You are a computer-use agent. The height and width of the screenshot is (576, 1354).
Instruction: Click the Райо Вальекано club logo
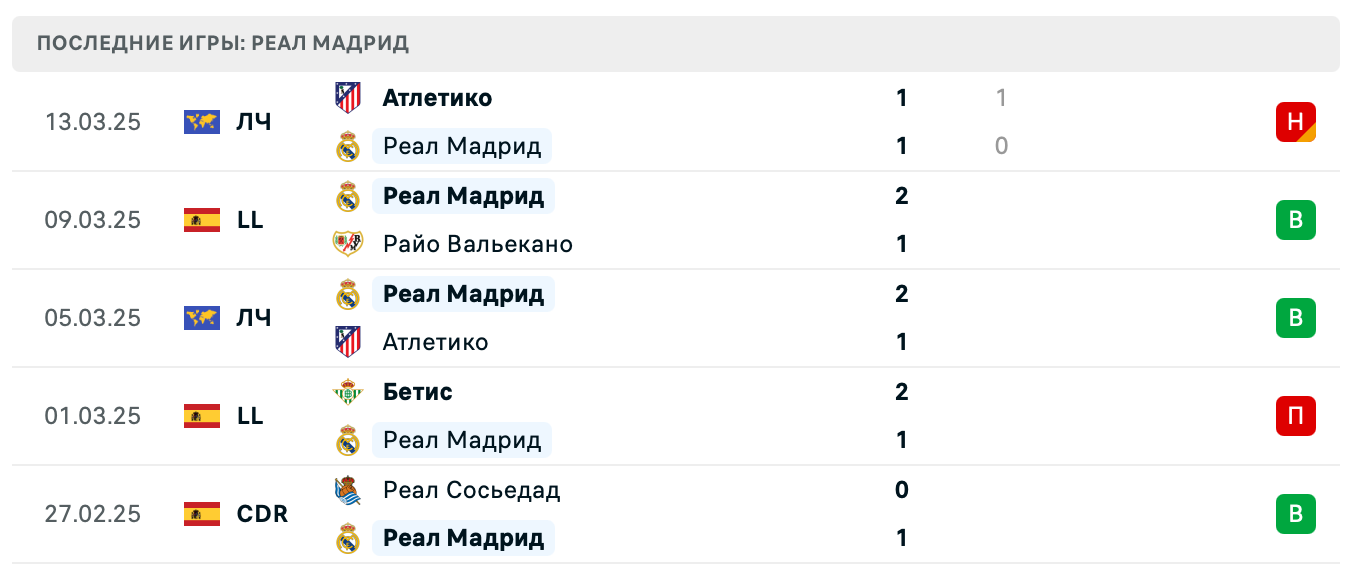coord(348,244)
